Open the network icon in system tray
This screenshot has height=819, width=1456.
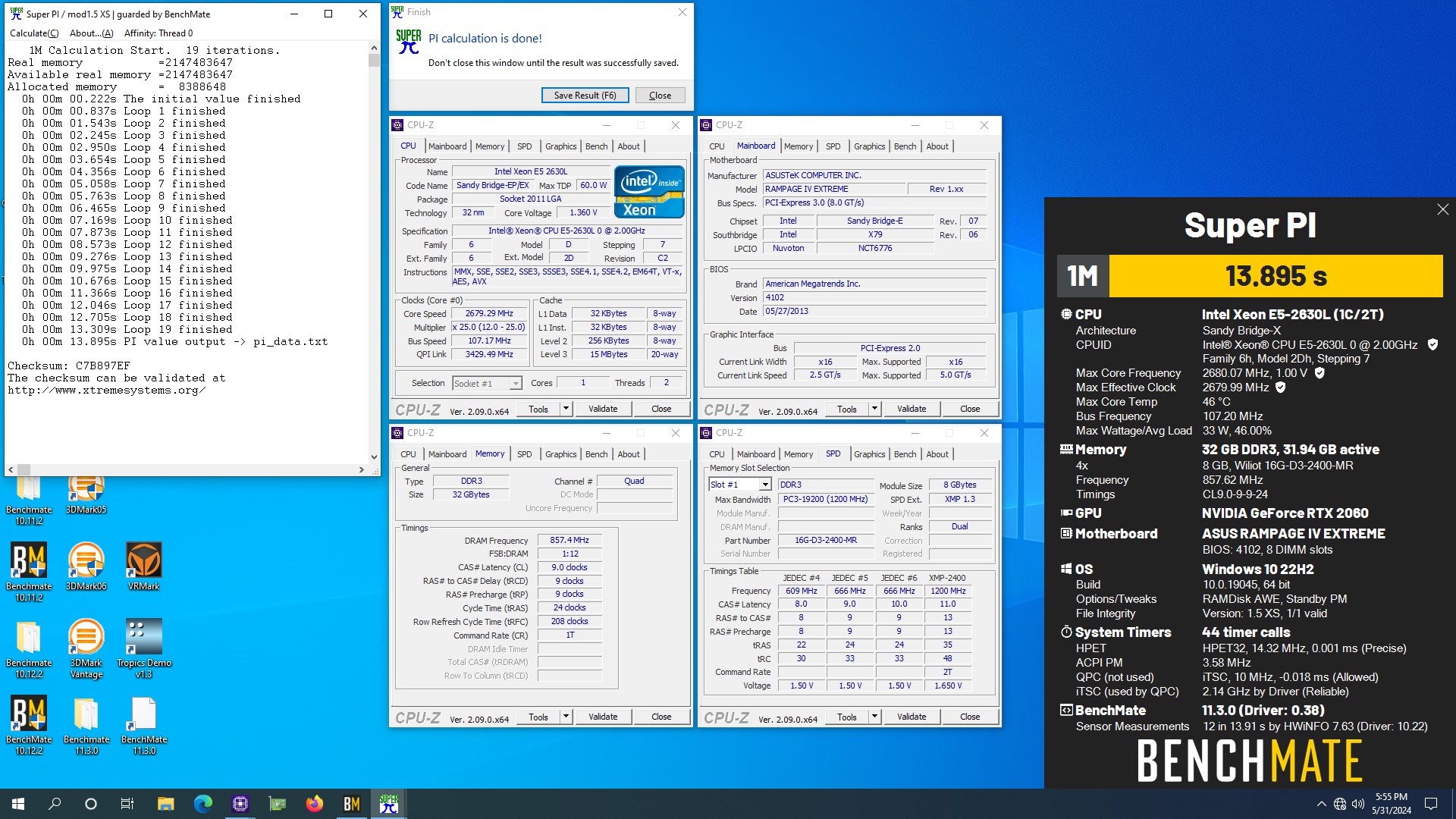(x=1340, y=804)
